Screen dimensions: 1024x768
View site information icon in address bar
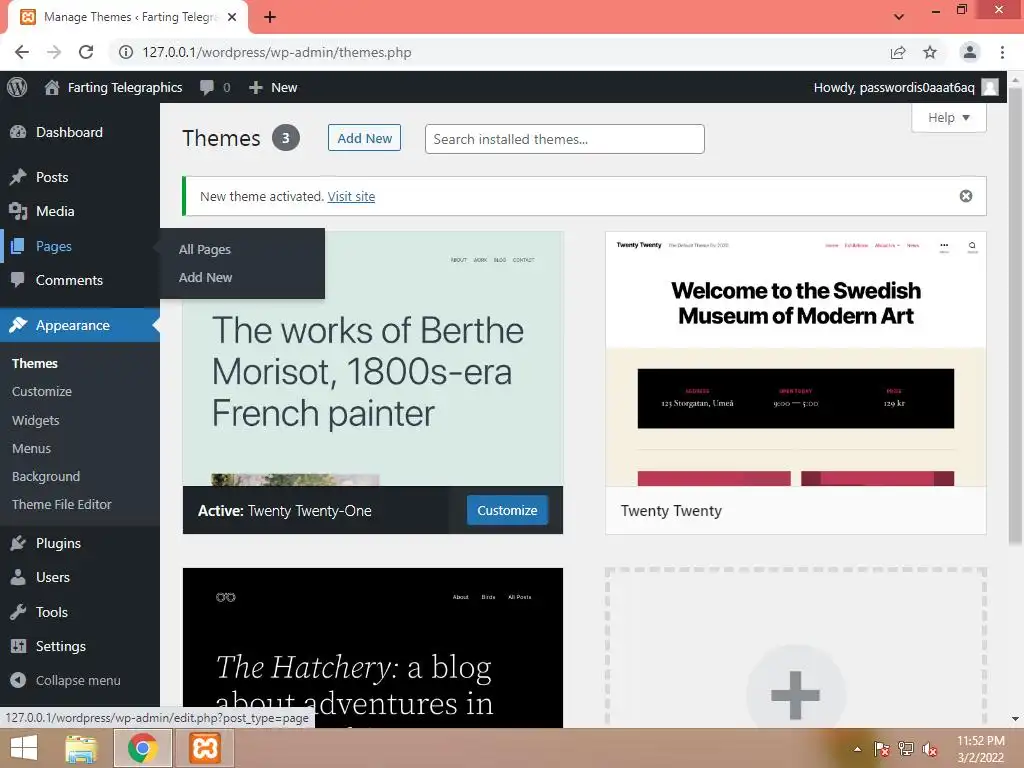coord(125,52)
